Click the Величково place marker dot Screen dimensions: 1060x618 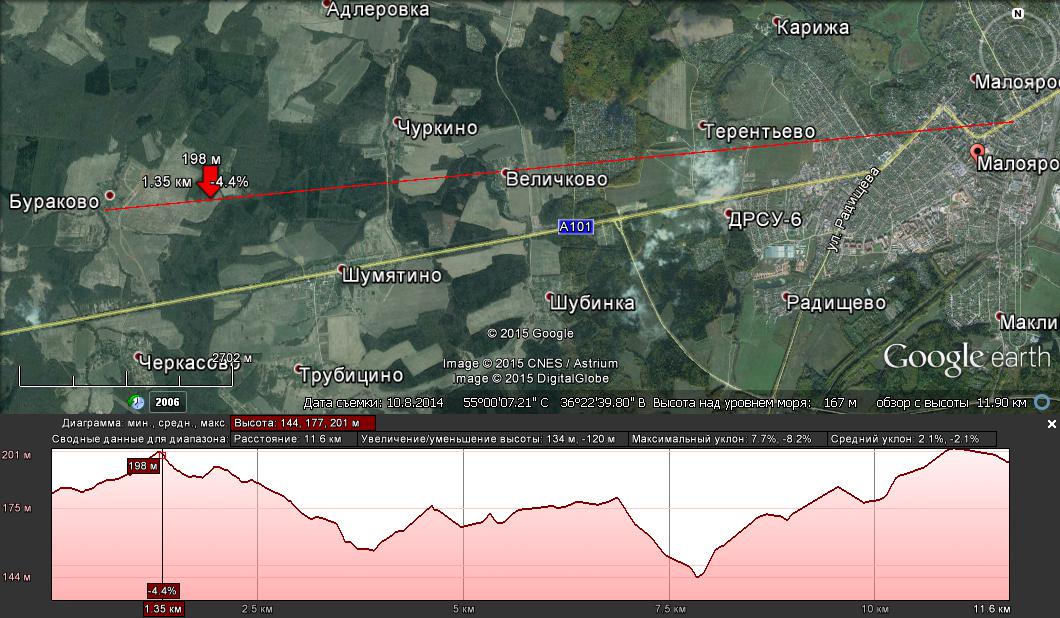[504, 173]
